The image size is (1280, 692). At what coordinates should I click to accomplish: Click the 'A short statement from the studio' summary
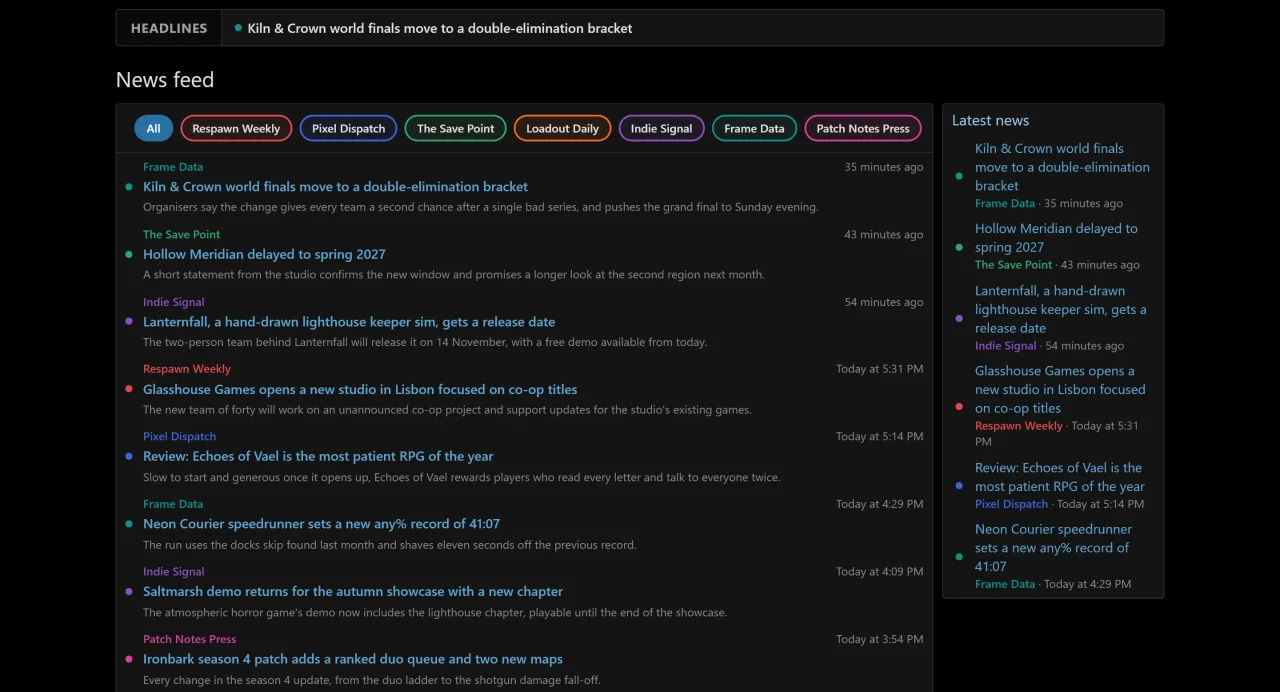pos(453,275)
